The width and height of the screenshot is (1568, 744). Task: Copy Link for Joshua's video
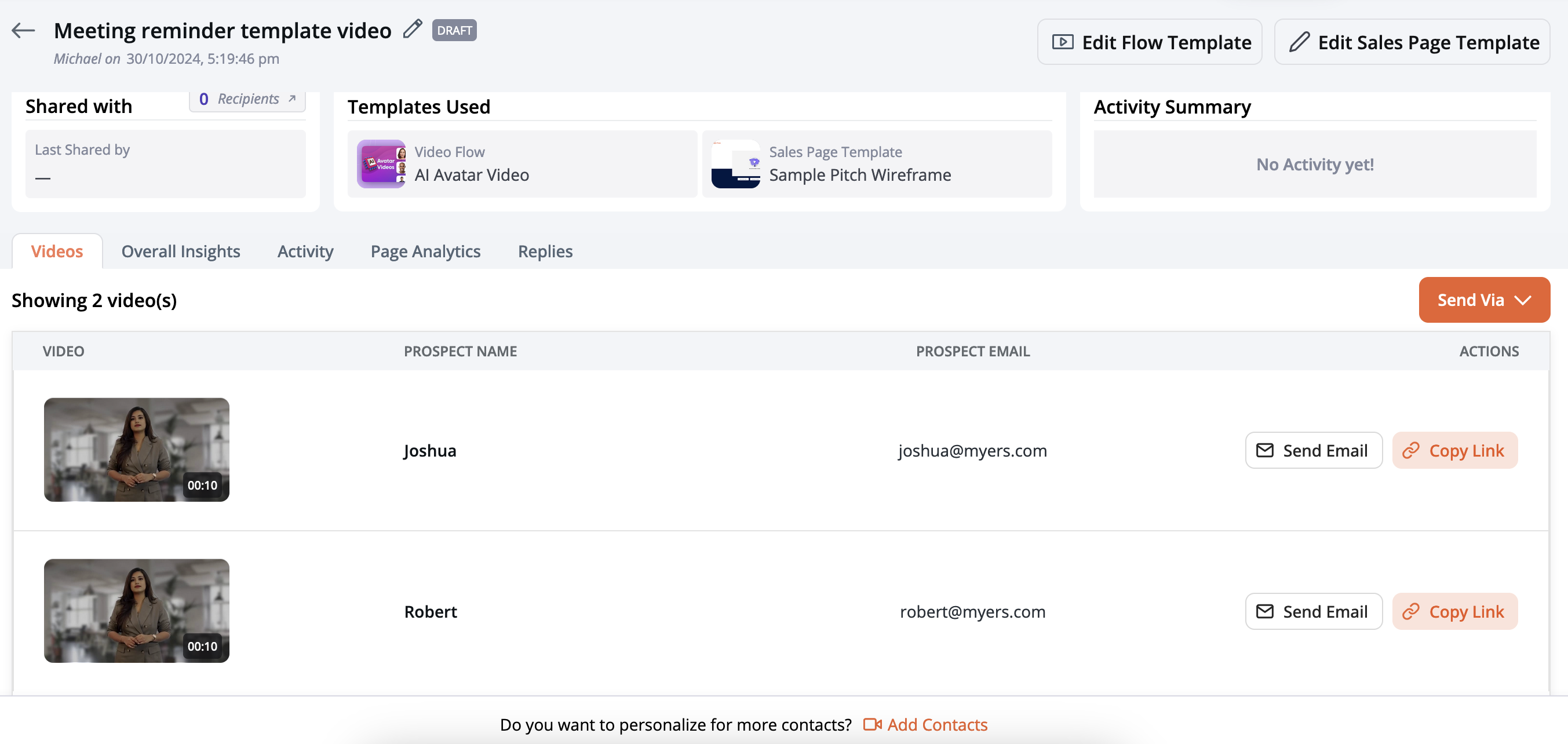tap(1454, 450)
